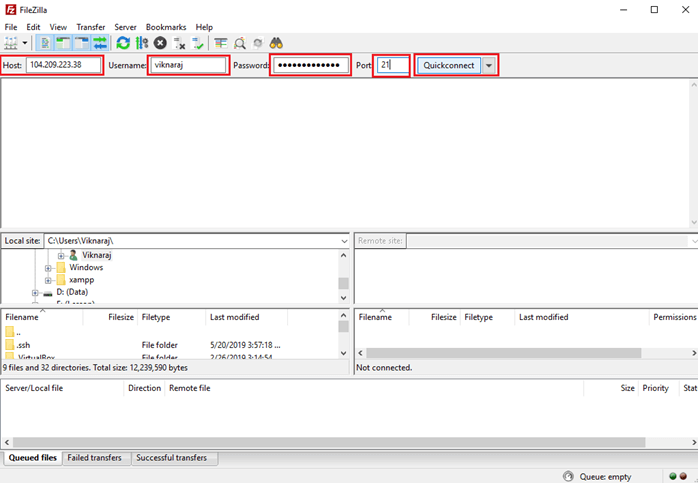Cancel the current operation icon
Screen dimensions: 698x483
(x=160, y=43)
